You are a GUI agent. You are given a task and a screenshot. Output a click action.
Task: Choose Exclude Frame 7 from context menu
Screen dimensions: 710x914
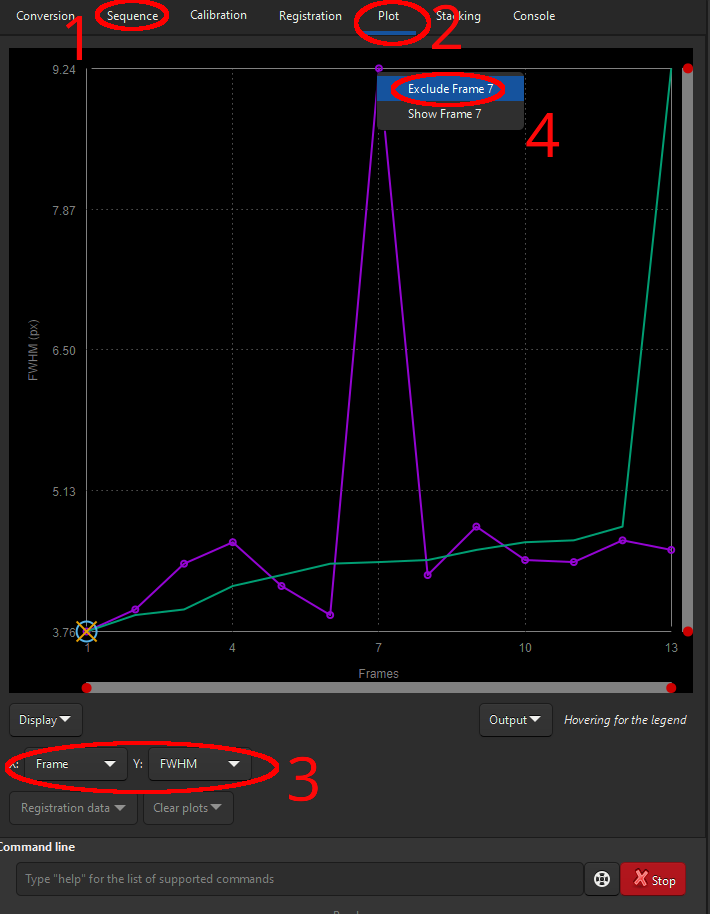point(450,89)
